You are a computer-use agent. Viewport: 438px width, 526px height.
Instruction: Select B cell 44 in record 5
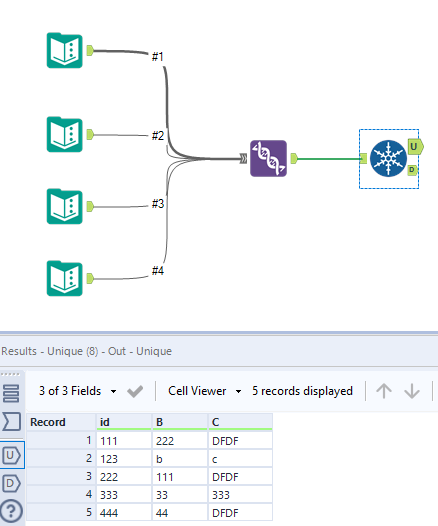[x=180, y=513]
